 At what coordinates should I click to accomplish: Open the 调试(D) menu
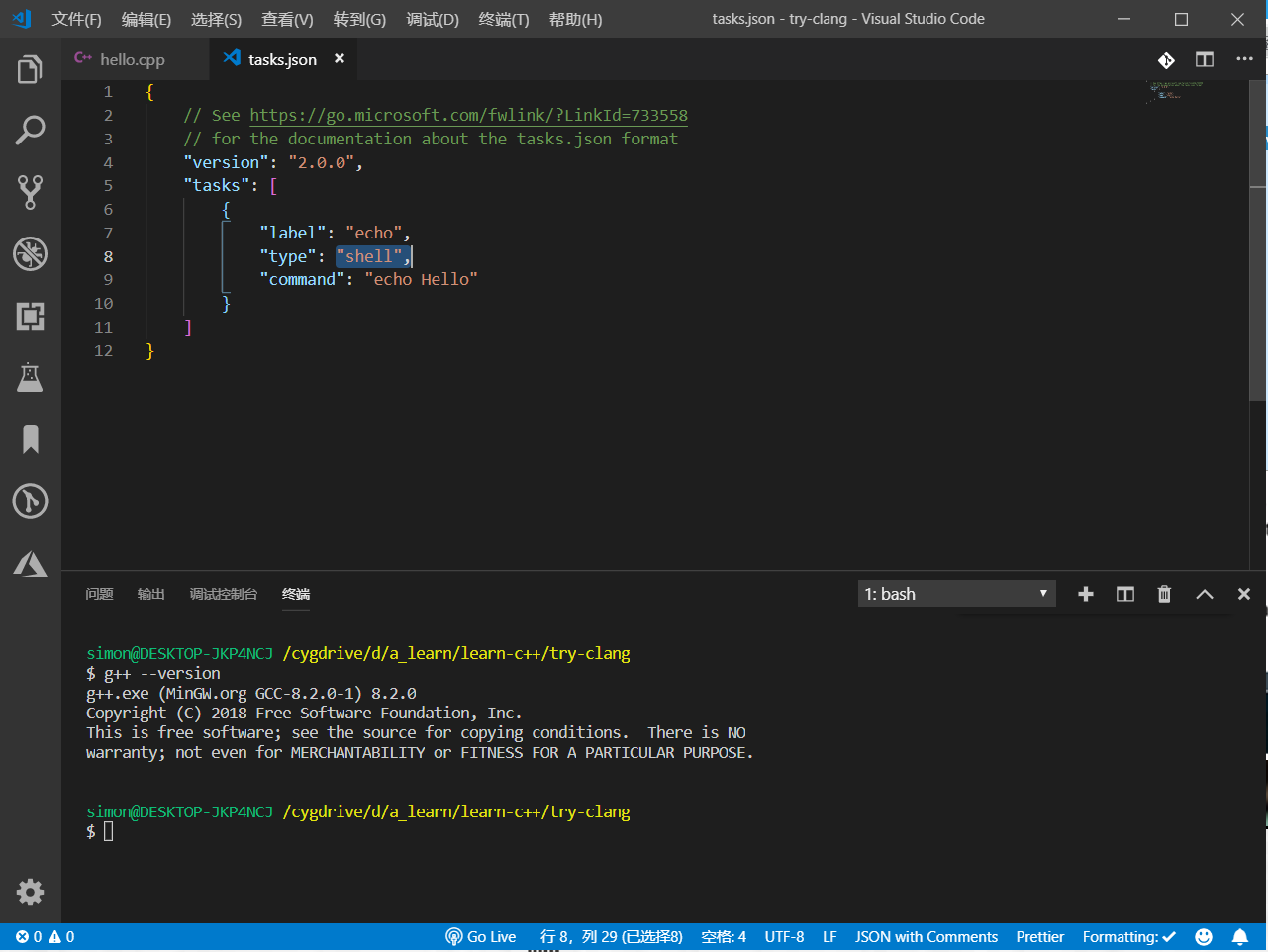[x=433, y=19]
